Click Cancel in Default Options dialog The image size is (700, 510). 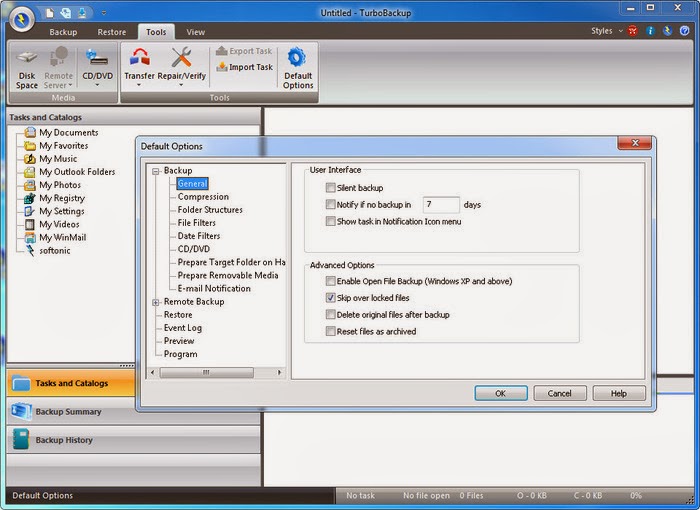559,393
